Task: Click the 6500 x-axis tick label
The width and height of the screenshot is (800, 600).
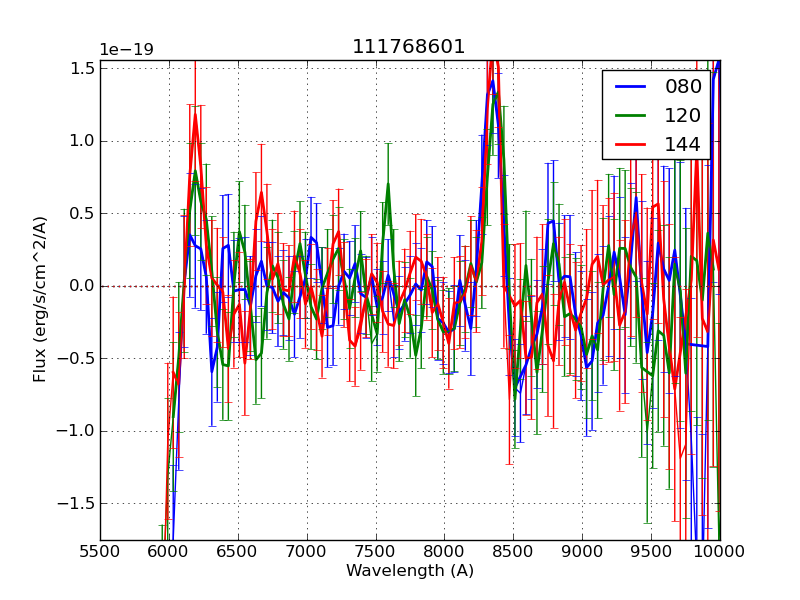Action: pos(238,551)
